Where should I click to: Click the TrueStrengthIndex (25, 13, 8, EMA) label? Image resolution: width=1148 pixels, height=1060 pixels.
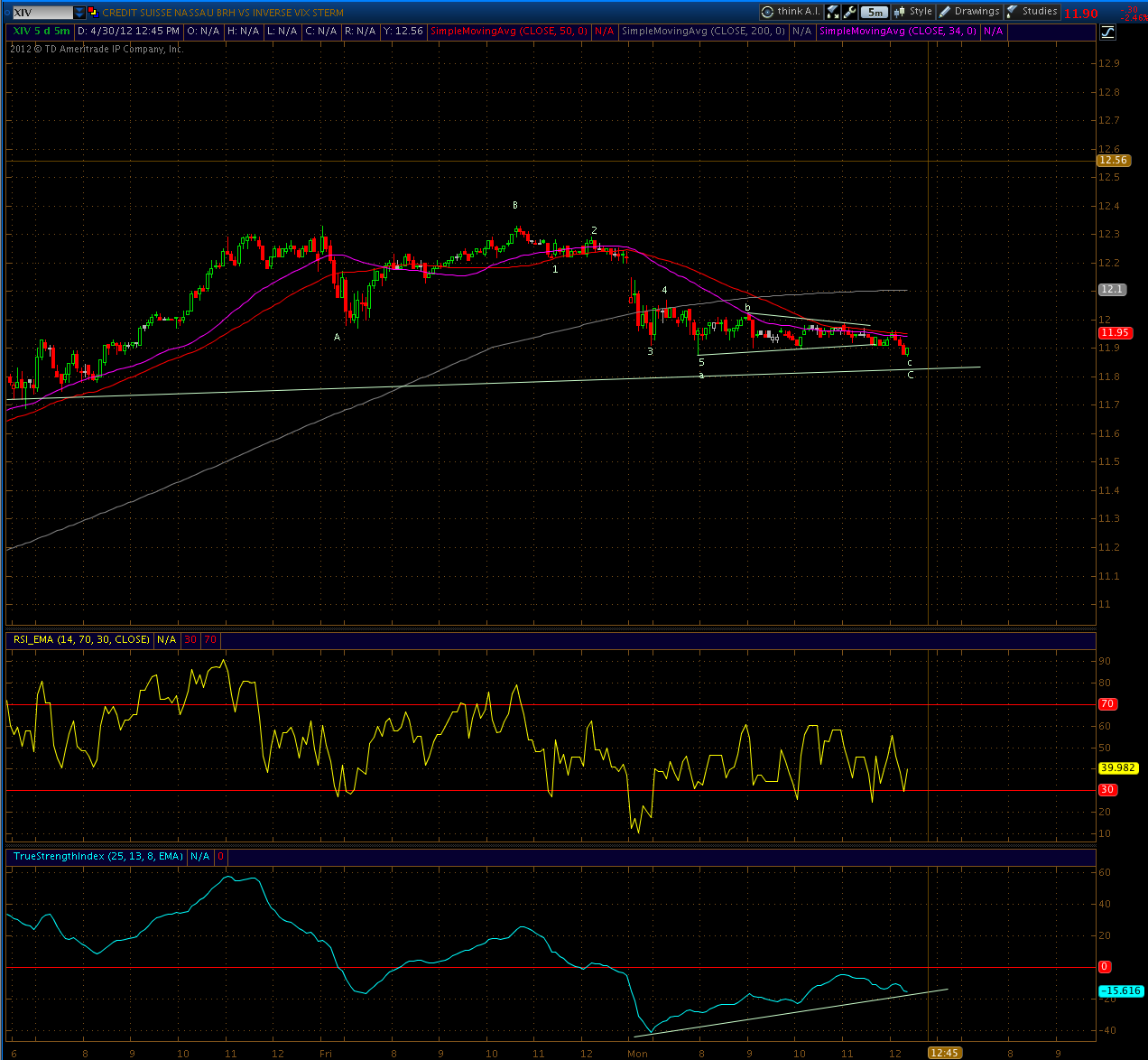pos(98,856)
